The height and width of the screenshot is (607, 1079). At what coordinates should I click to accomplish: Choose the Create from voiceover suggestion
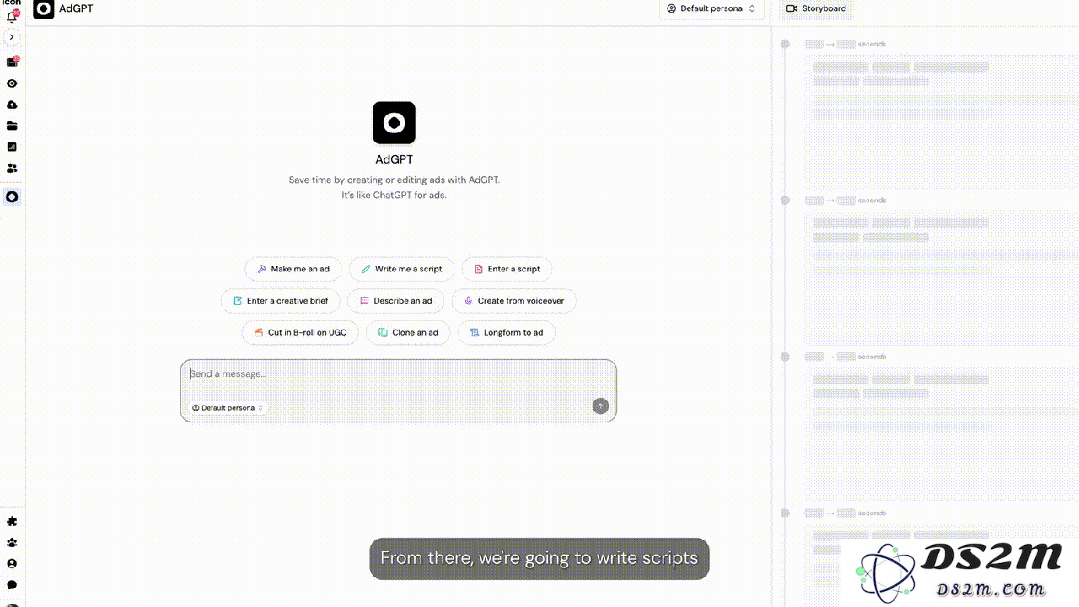514,301
